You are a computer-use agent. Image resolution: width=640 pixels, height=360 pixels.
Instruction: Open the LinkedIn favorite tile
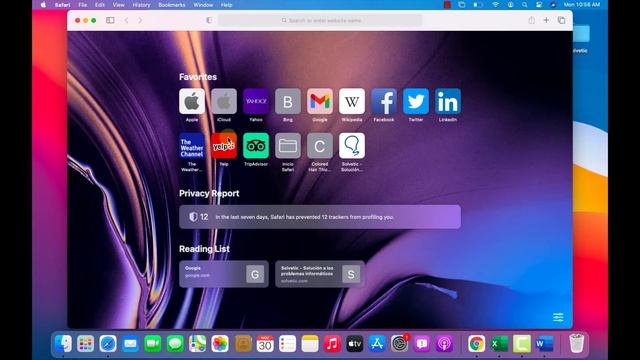[x=448, y=101]
